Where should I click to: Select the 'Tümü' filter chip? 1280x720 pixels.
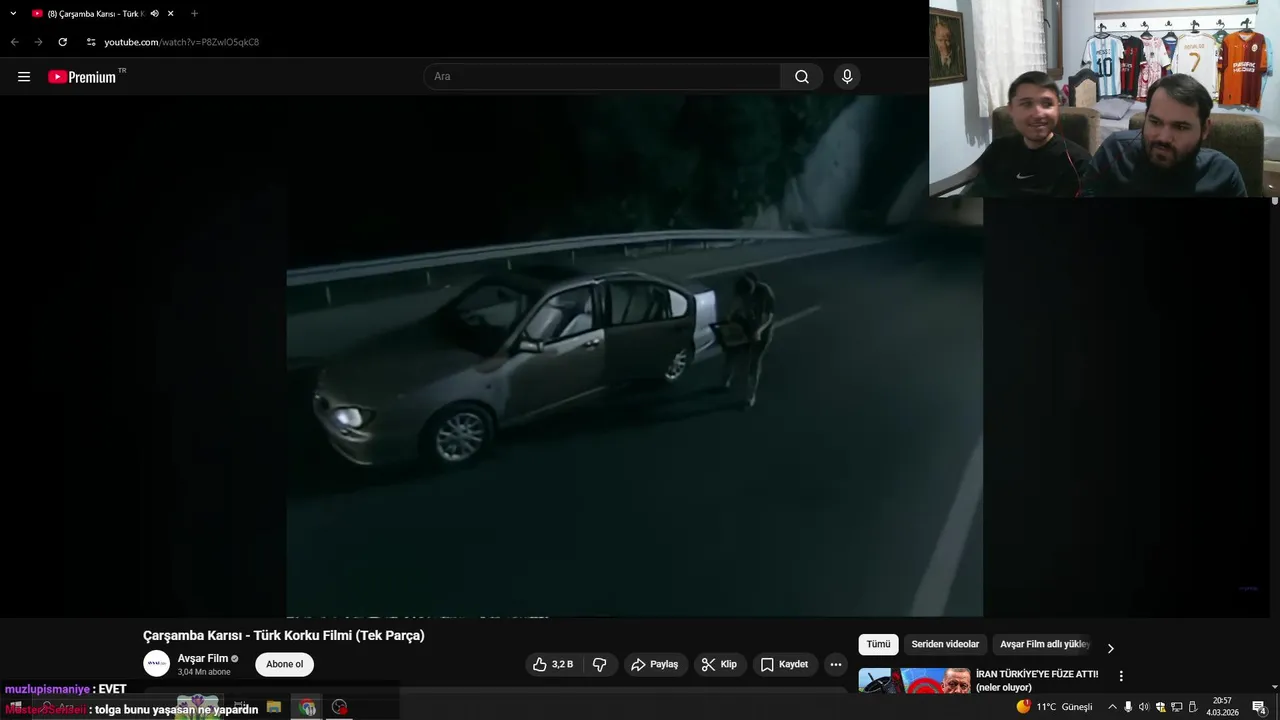tap(878, 645)
